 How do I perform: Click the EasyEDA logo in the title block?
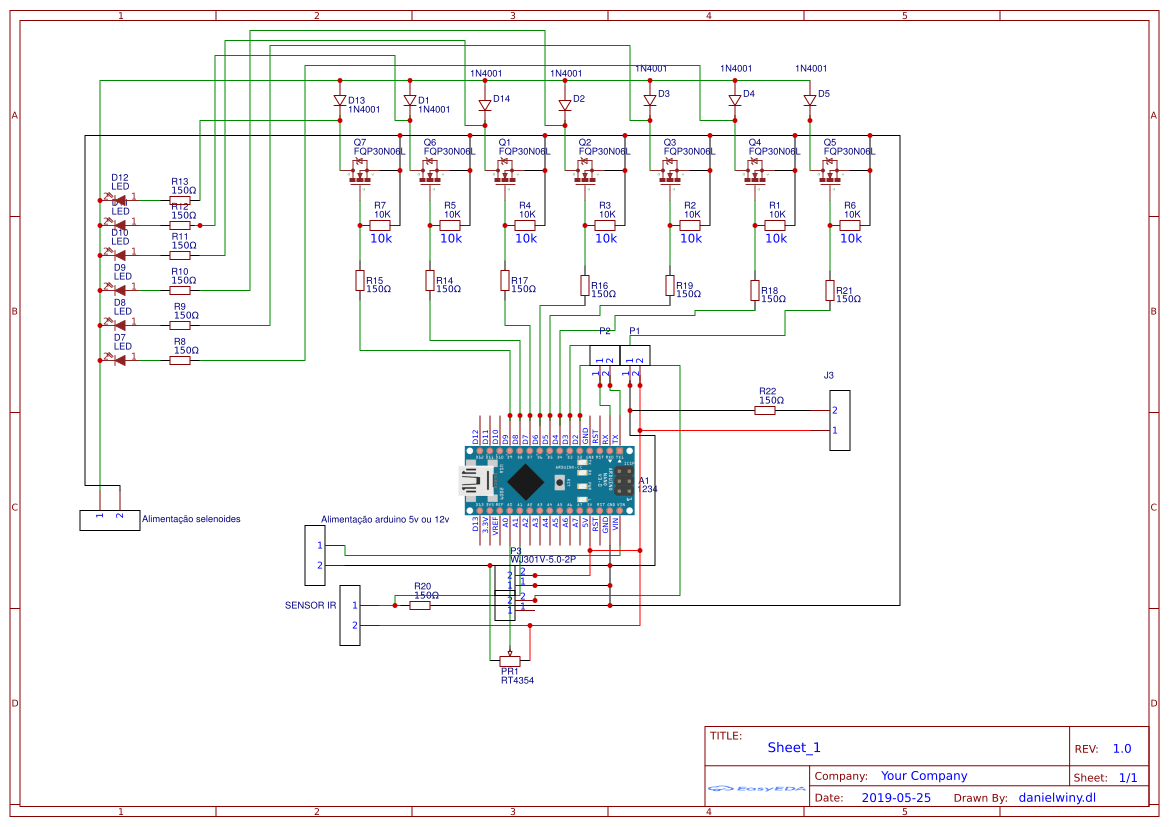click(755, 789)
